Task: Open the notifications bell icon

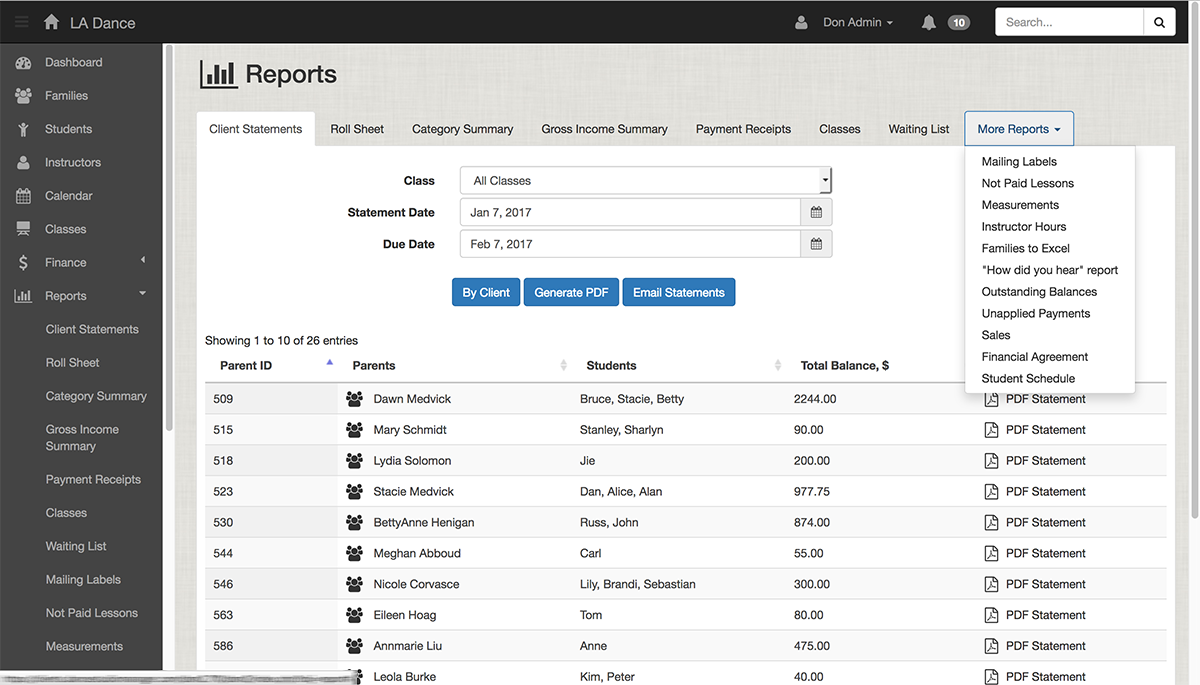Action: [929, 22]
